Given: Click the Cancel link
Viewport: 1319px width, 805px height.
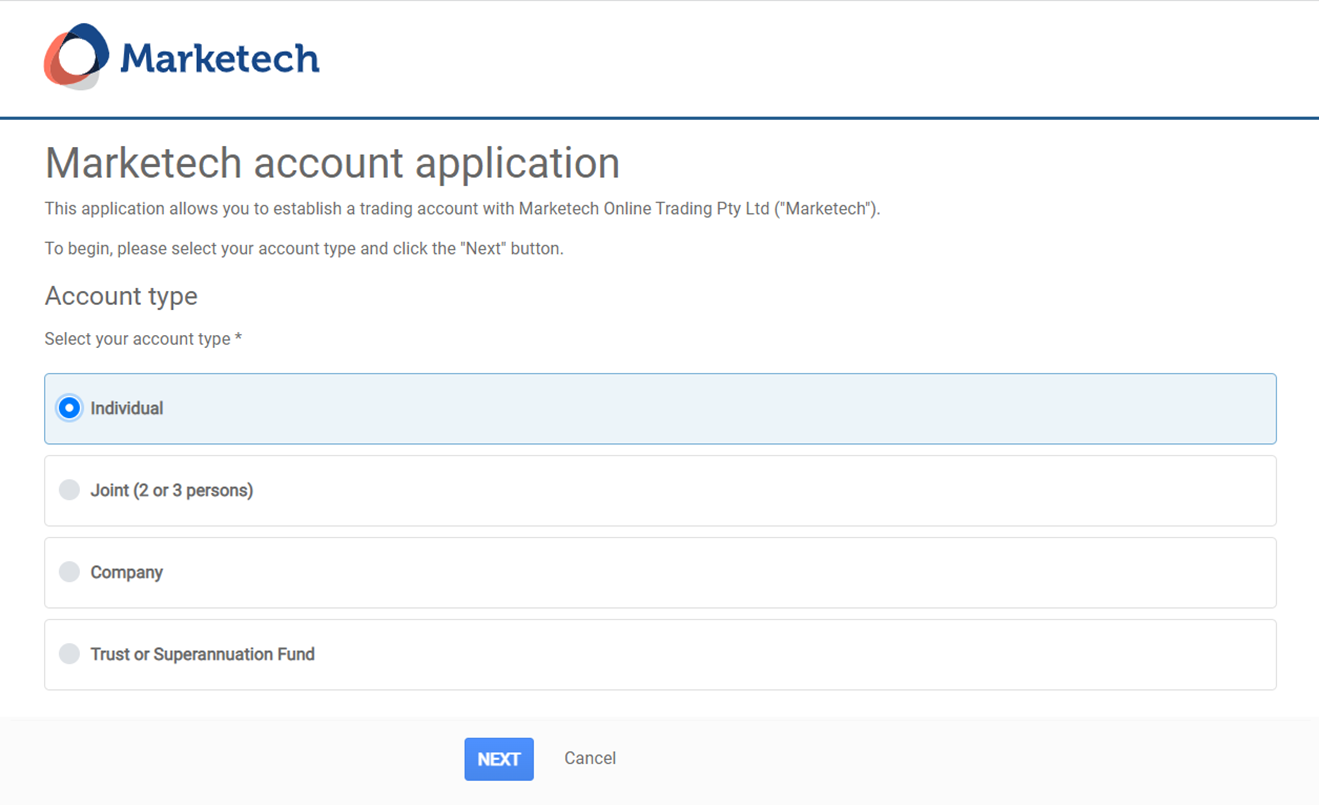Looking at the screenshot, I should (x=590, y=758).
